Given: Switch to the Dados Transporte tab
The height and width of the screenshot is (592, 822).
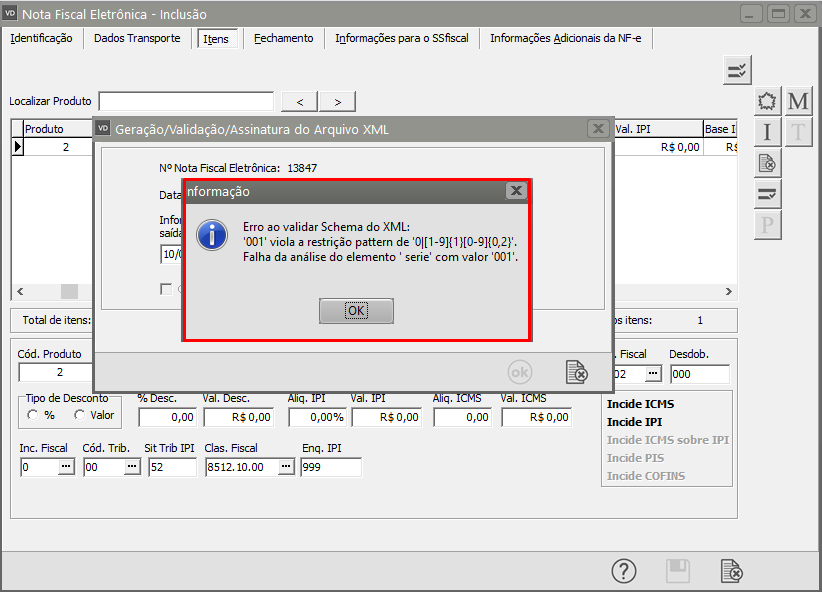Looking at the screenshot, I should [x=137, y=38].
